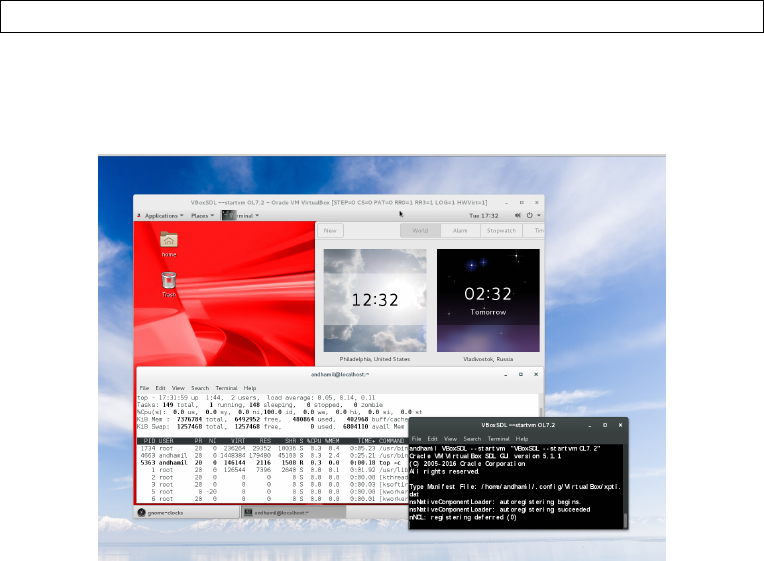Select the Philadelphia 12:32 clock tile
Image resolution: width=764 pixels, height=561 pixels.
375,300
